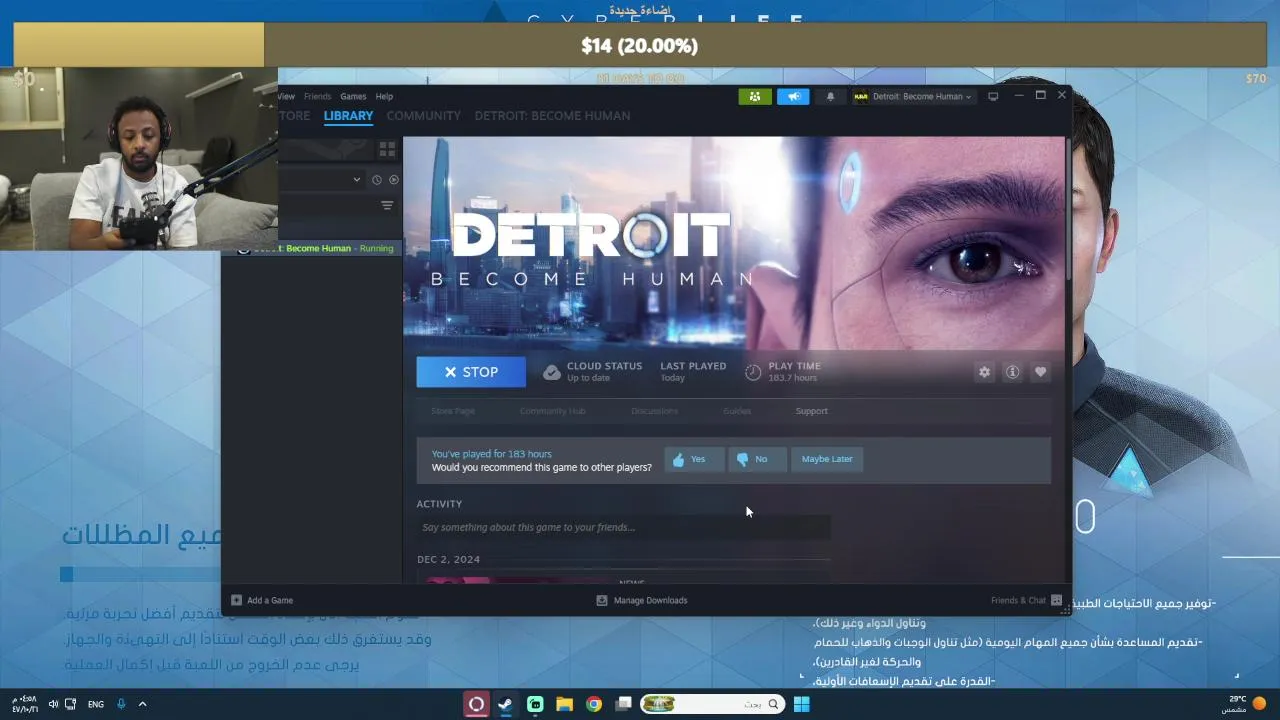Screen dimensions: 1280x720
Task: Click the cloud status icon
Action: (551, 372)
